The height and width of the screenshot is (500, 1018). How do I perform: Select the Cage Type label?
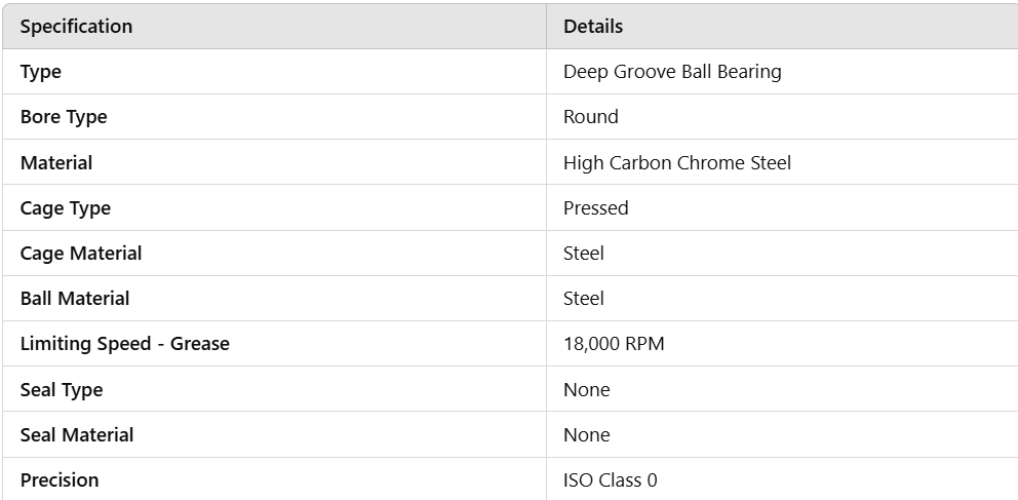click(x=66, y=208)
